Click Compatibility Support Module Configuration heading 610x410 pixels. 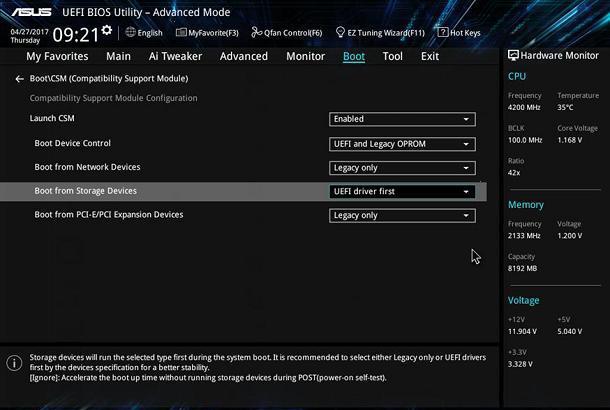click(x=114, y=98)
